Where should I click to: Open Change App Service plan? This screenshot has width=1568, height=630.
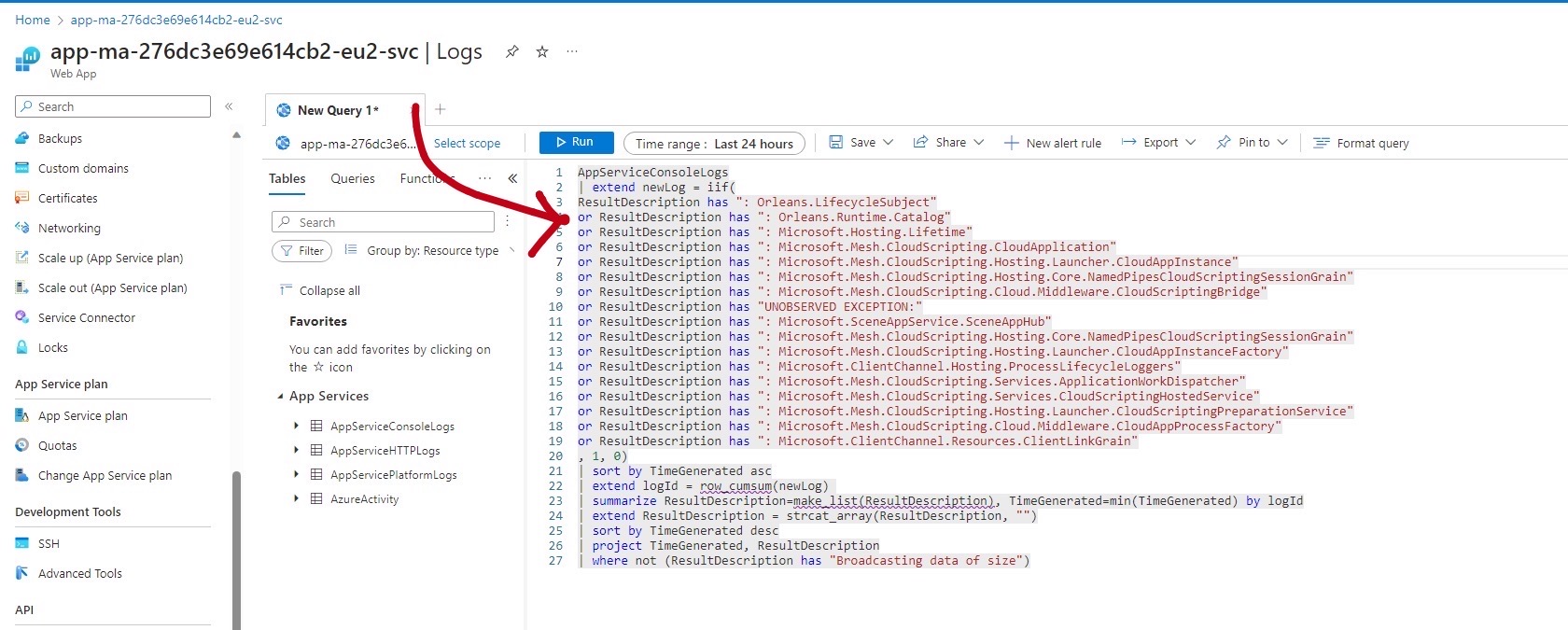coord(105,475)
